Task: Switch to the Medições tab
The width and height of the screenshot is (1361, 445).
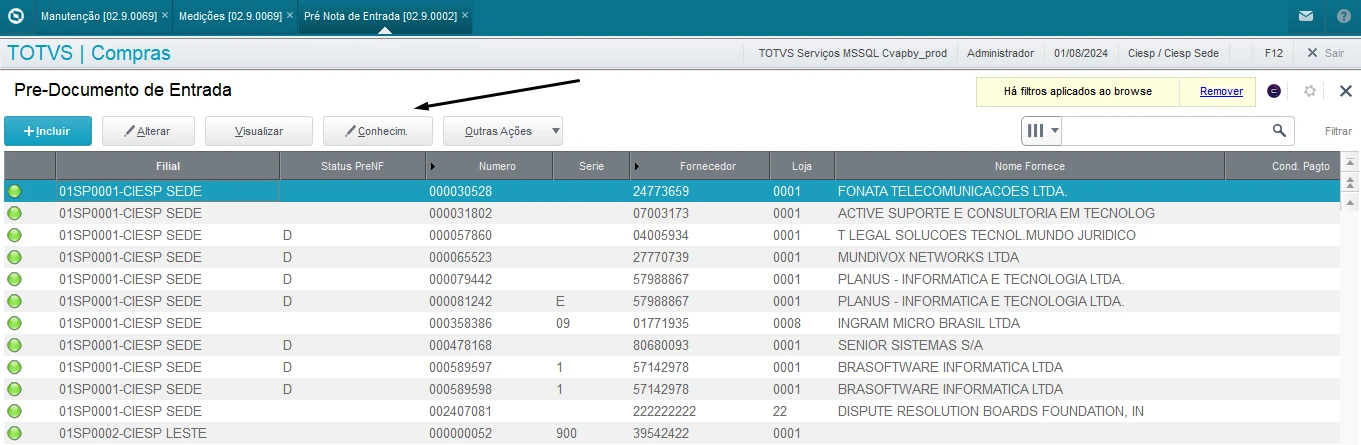Action: tap(229, 16)
